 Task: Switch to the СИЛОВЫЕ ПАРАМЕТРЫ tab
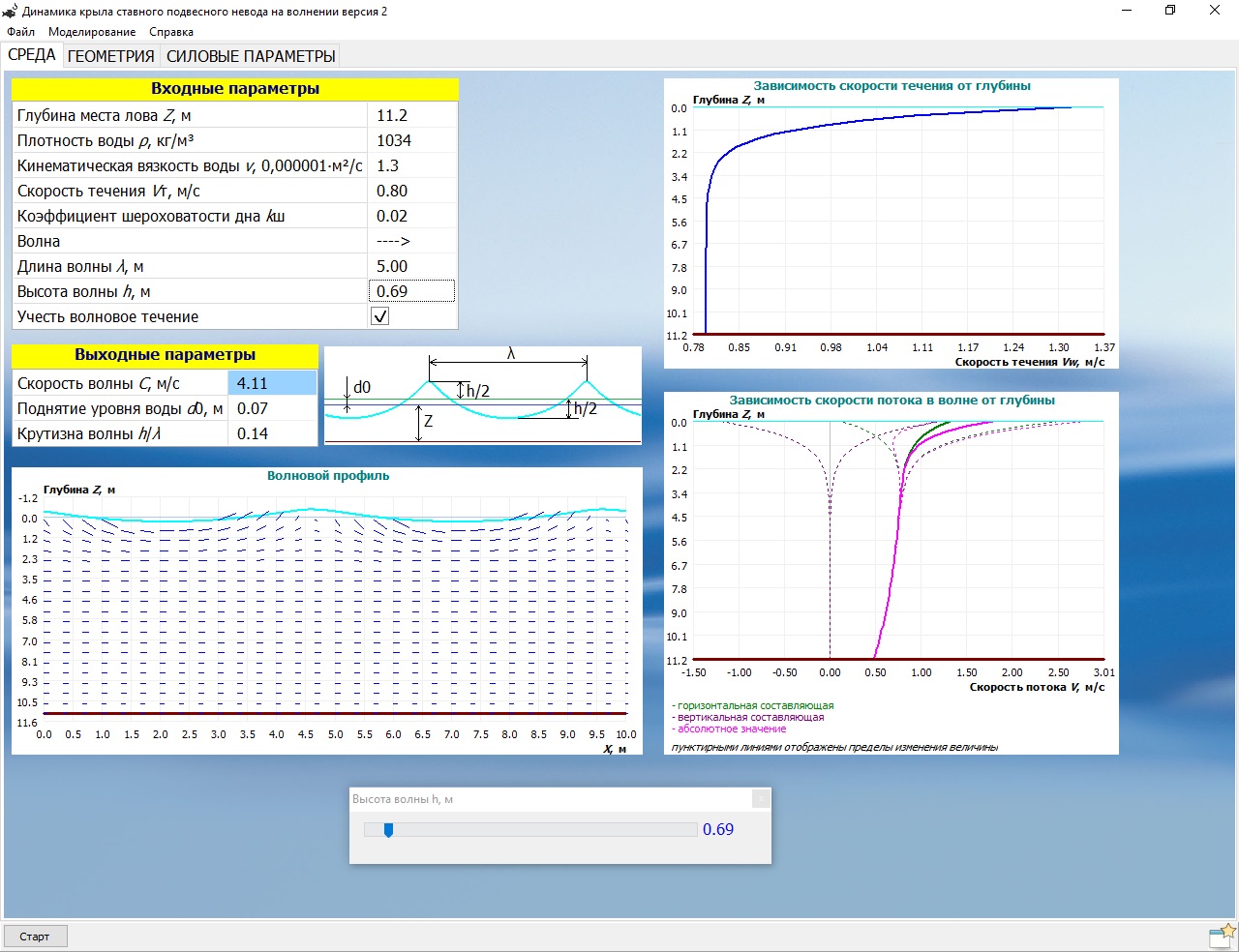pyautogui.click(x=251, y=56)
